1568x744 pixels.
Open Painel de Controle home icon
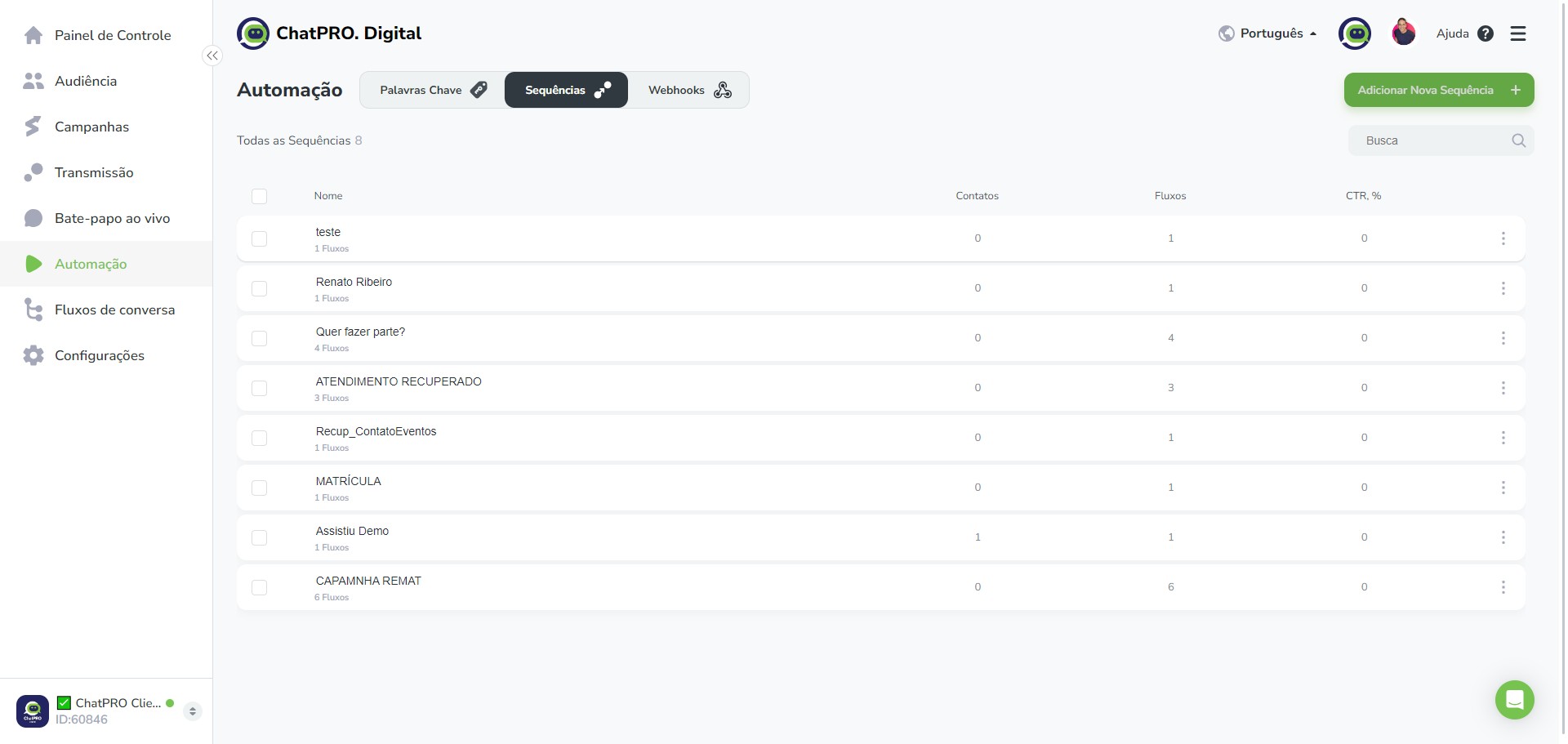[33, 35]
